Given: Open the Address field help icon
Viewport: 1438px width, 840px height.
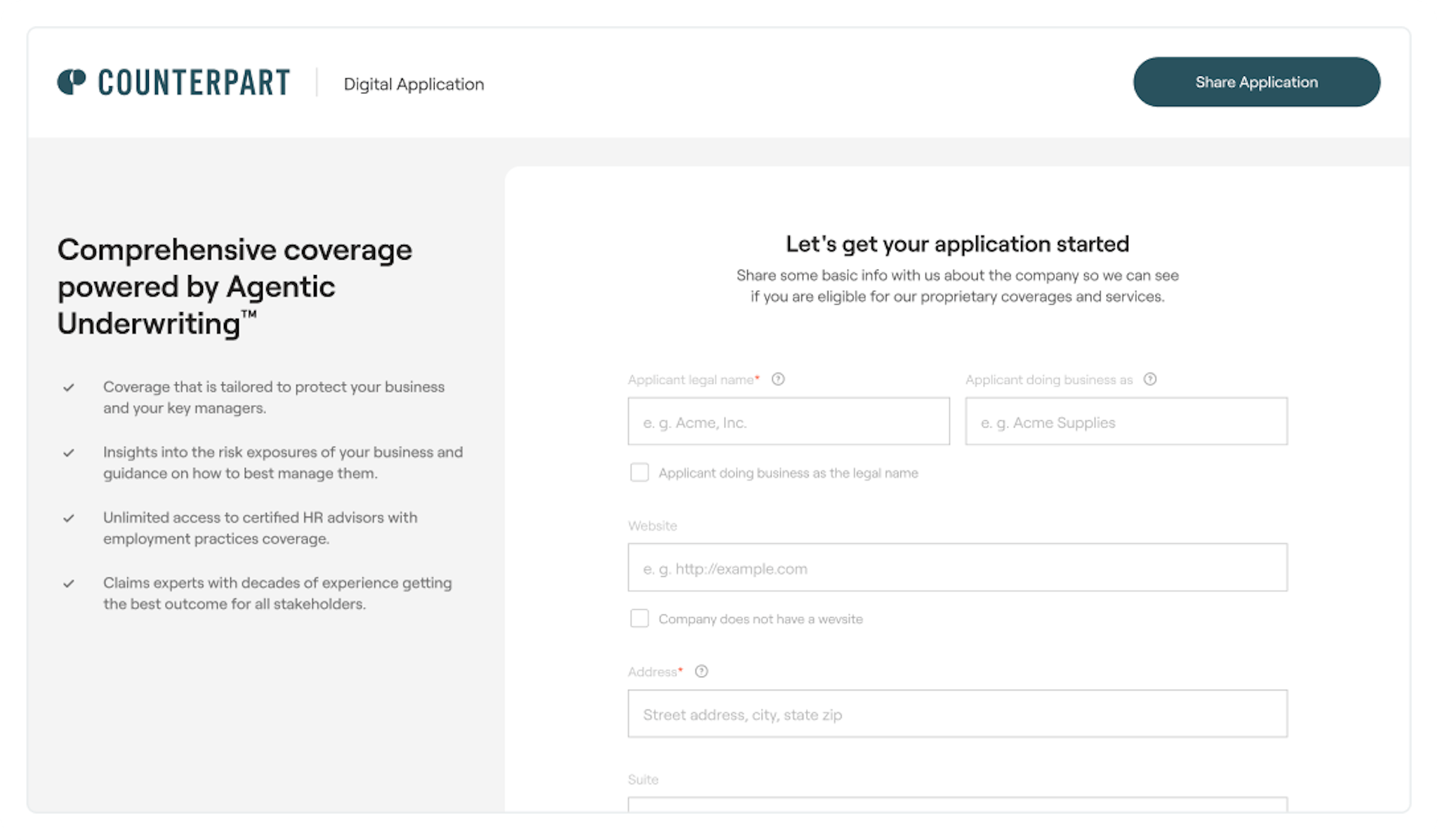Looking at the screenshot, I should pyautogui.click(x=701, y=672).
